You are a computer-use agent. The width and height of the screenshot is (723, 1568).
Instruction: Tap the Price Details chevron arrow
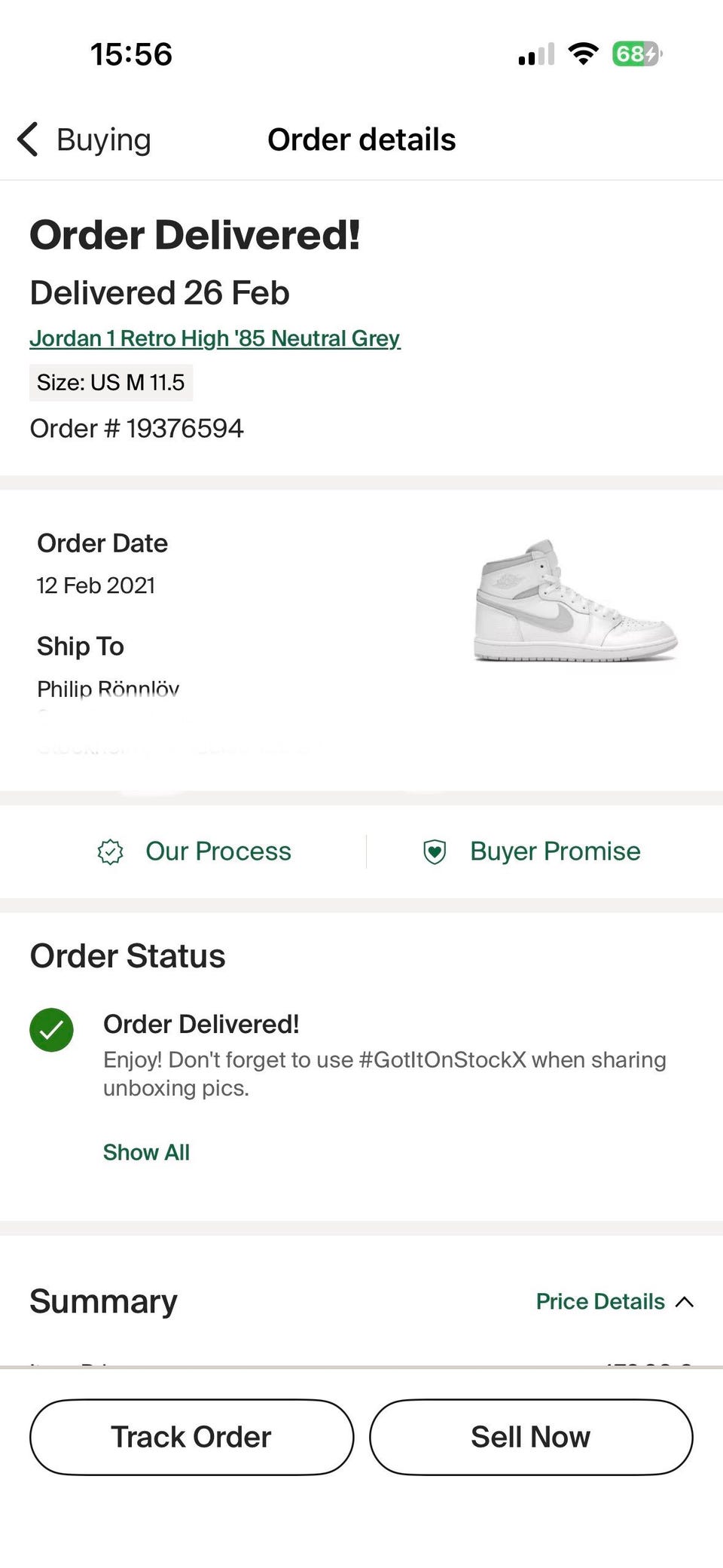click(x=685, y=1302)
